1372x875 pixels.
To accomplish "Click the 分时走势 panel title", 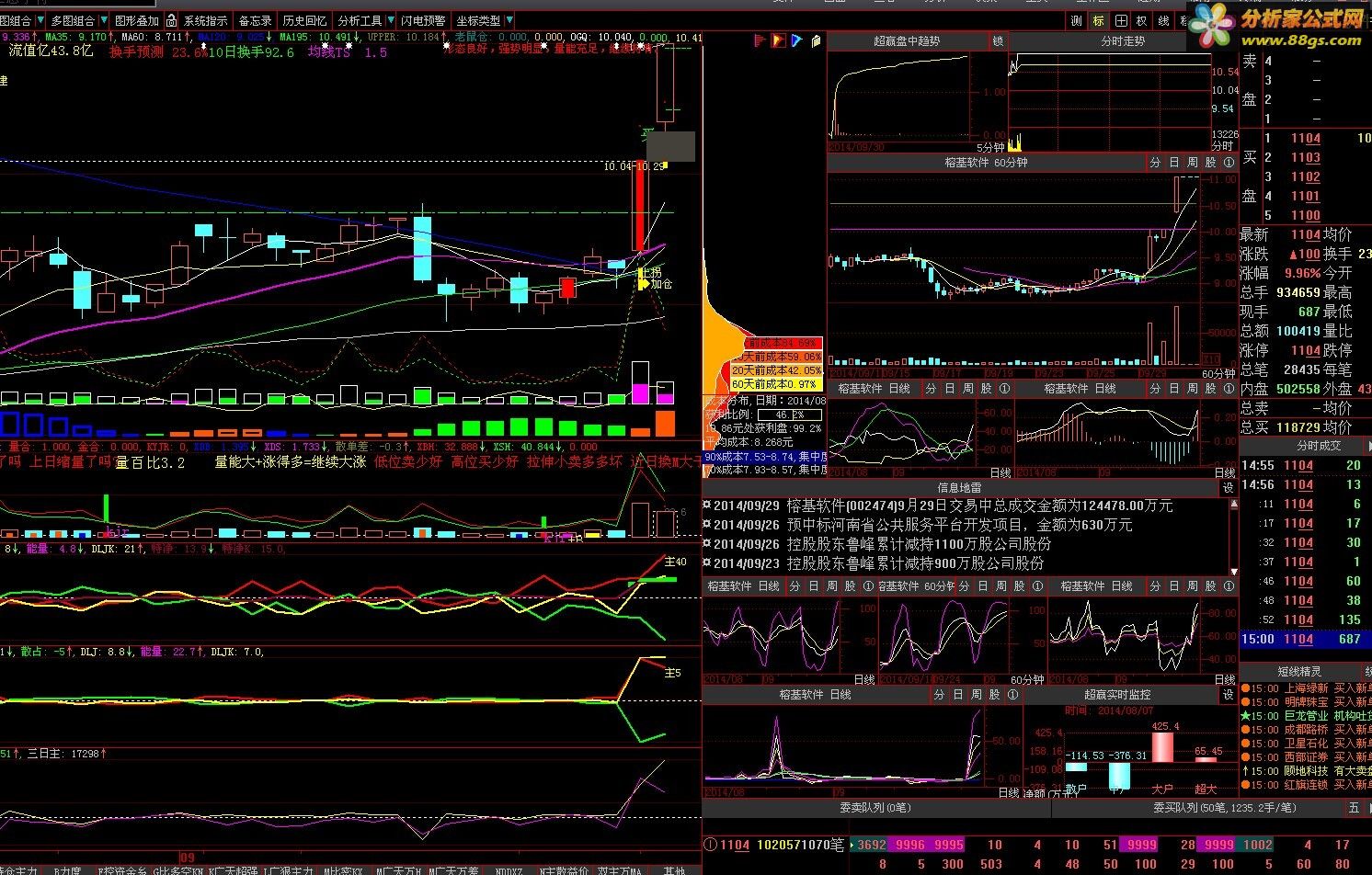I will 1123,41.
